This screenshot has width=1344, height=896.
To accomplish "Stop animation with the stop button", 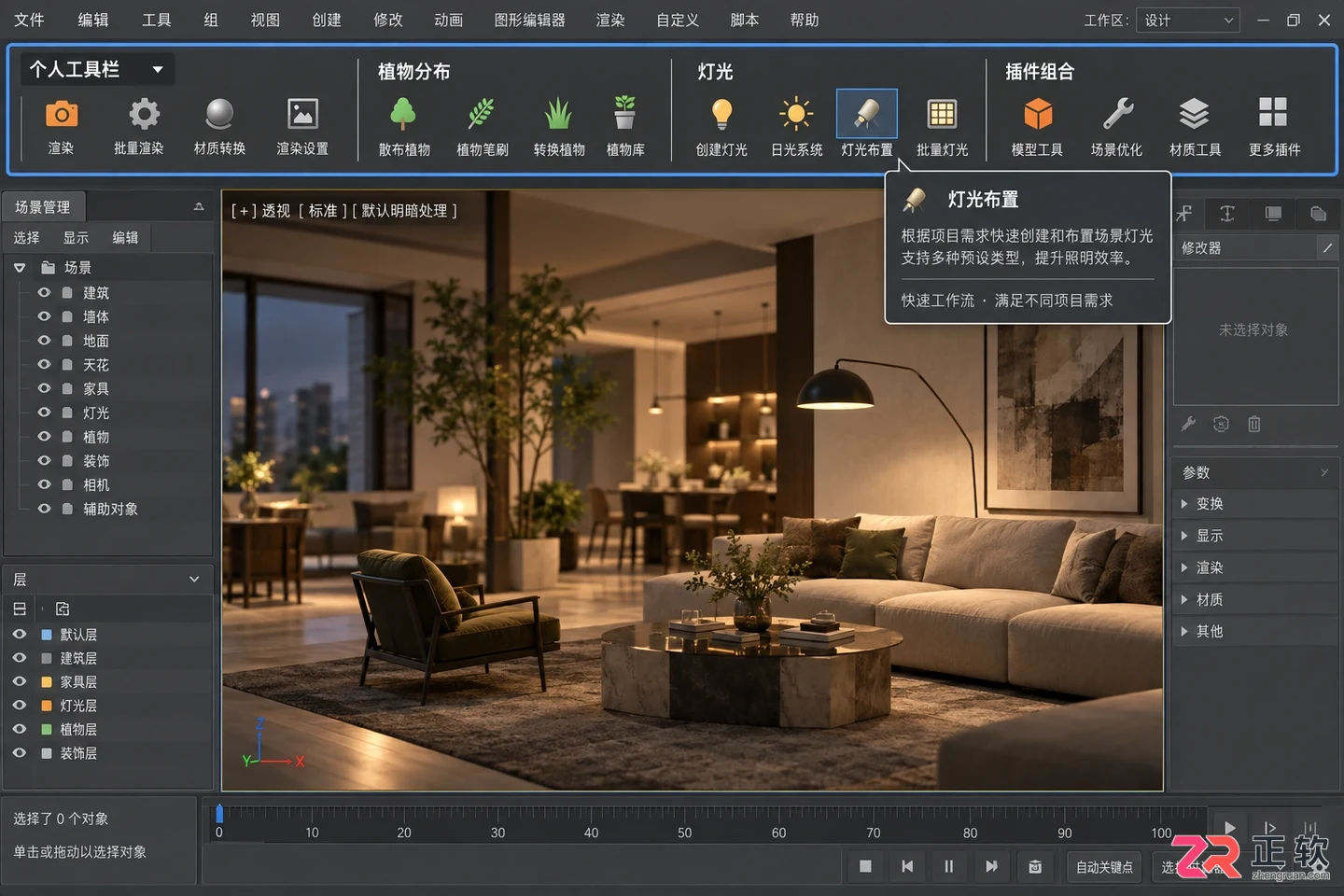I will point(865,867).
